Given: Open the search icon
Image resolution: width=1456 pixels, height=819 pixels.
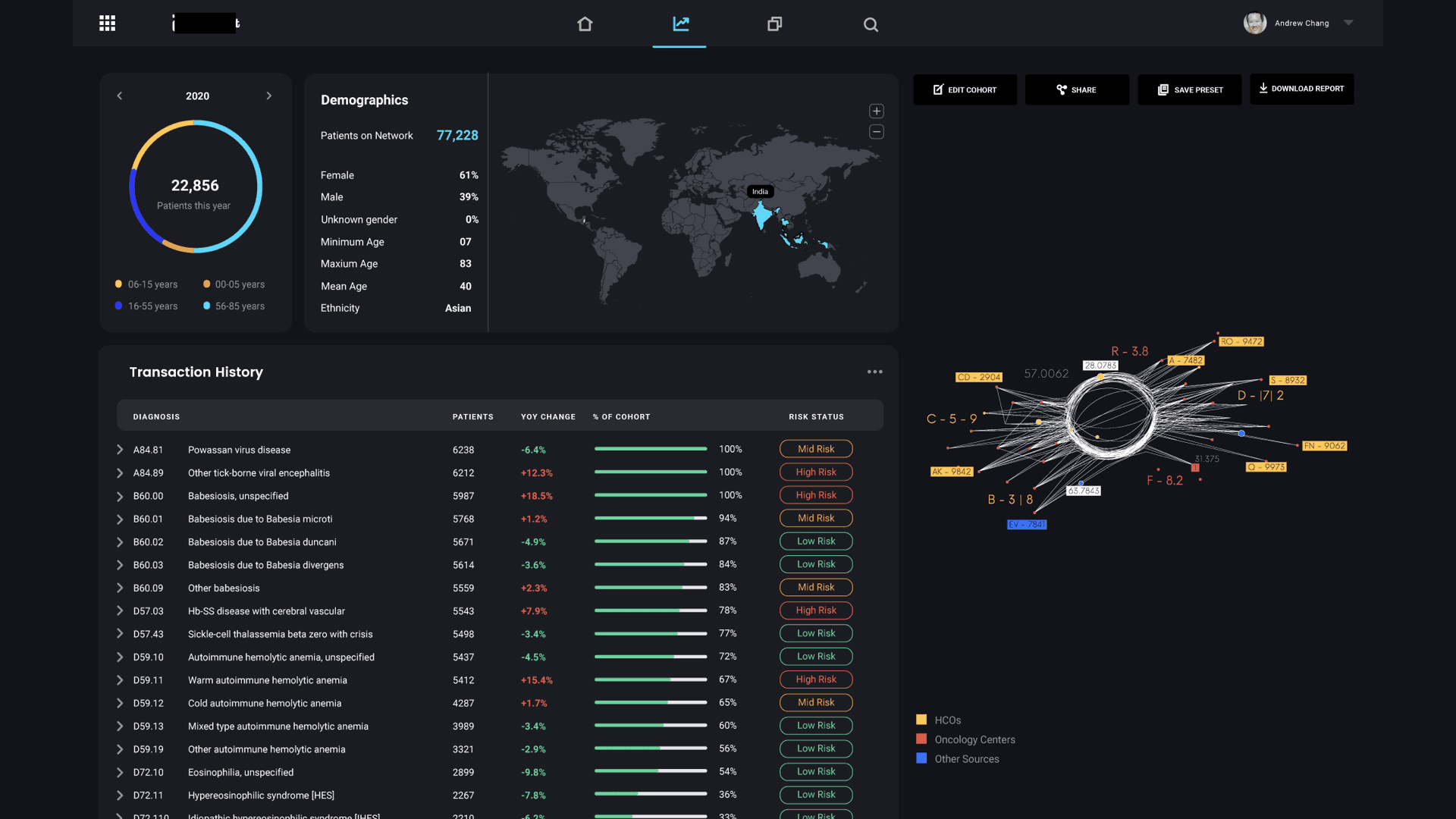Looking at the screenshot, I should pyautogui.click(x=871, y=24).
